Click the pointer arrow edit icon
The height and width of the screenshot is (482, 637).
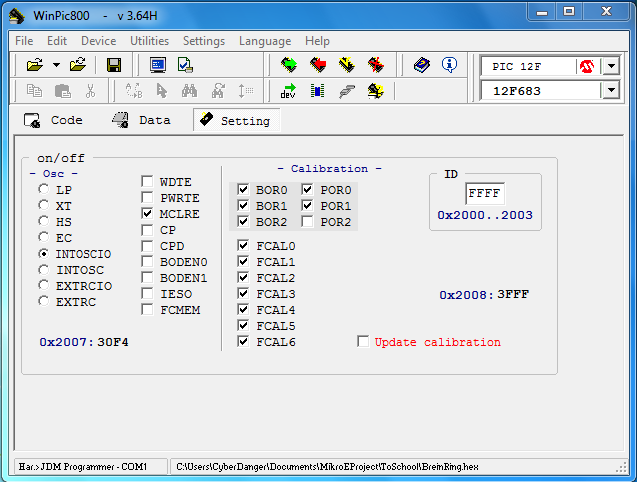coord(162,91)
